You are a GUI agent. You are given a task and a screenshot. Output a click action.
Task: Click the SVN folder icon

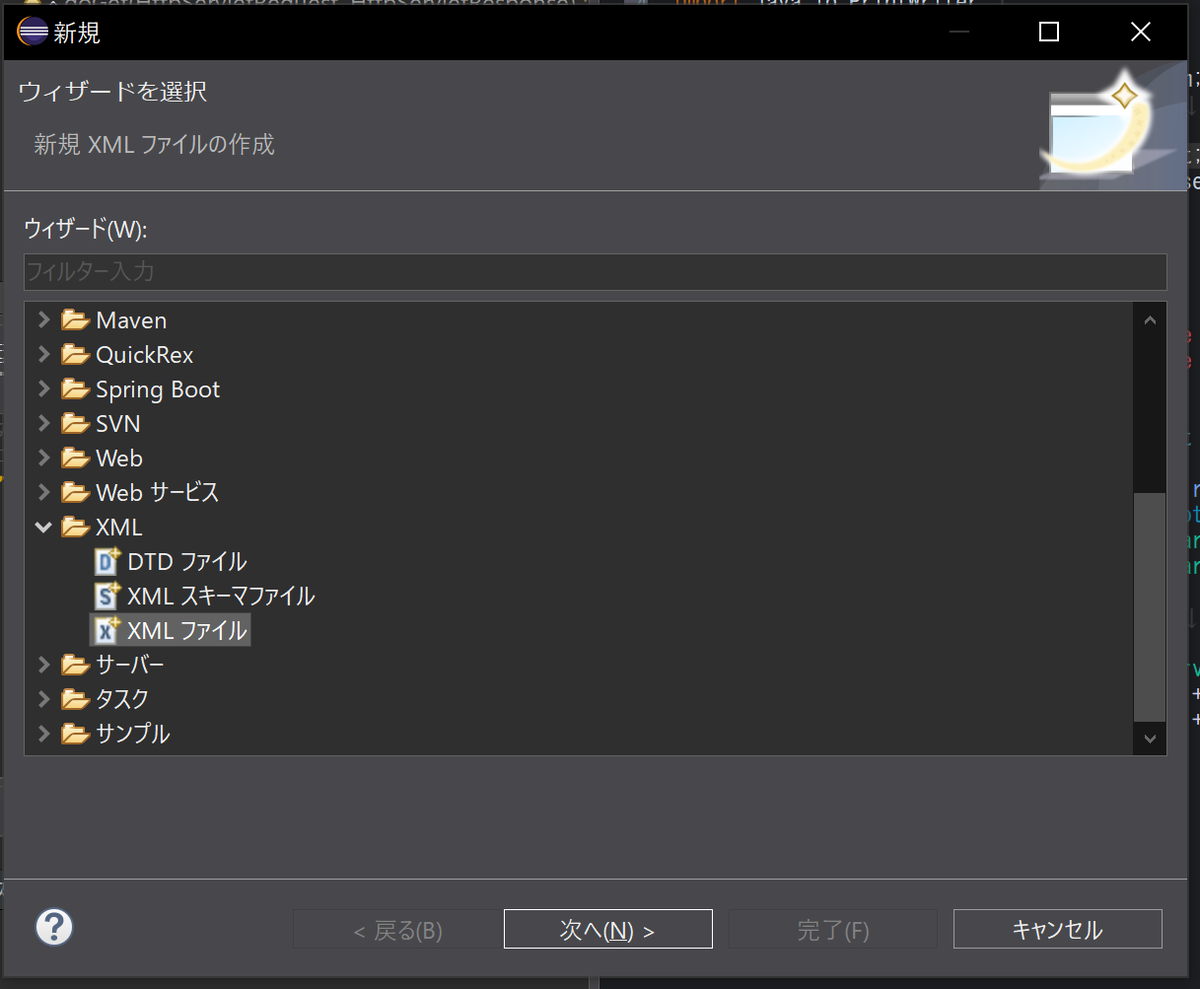click(x=75, y=424)
